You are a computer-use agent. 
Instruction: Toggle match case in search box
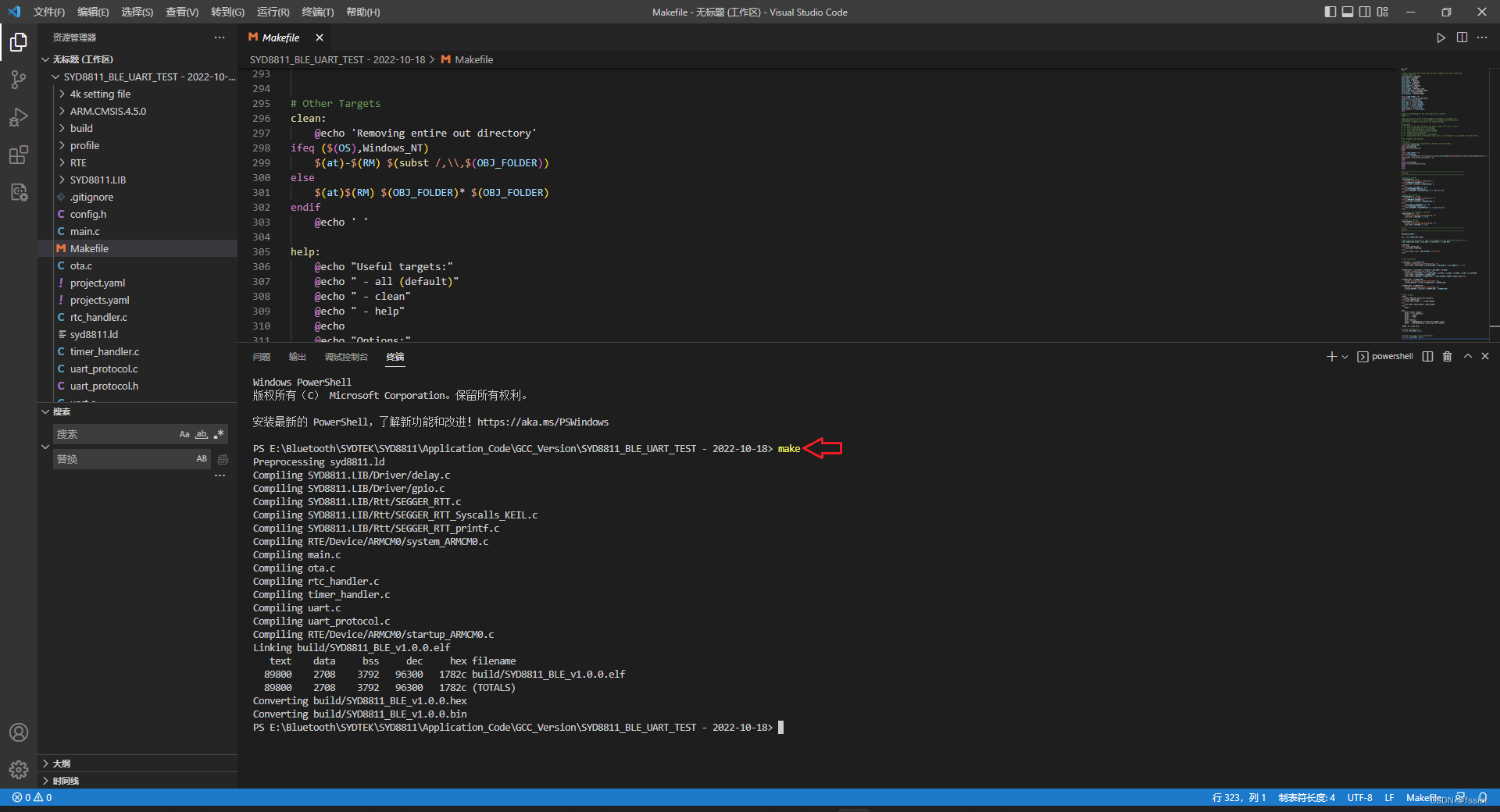184,434
